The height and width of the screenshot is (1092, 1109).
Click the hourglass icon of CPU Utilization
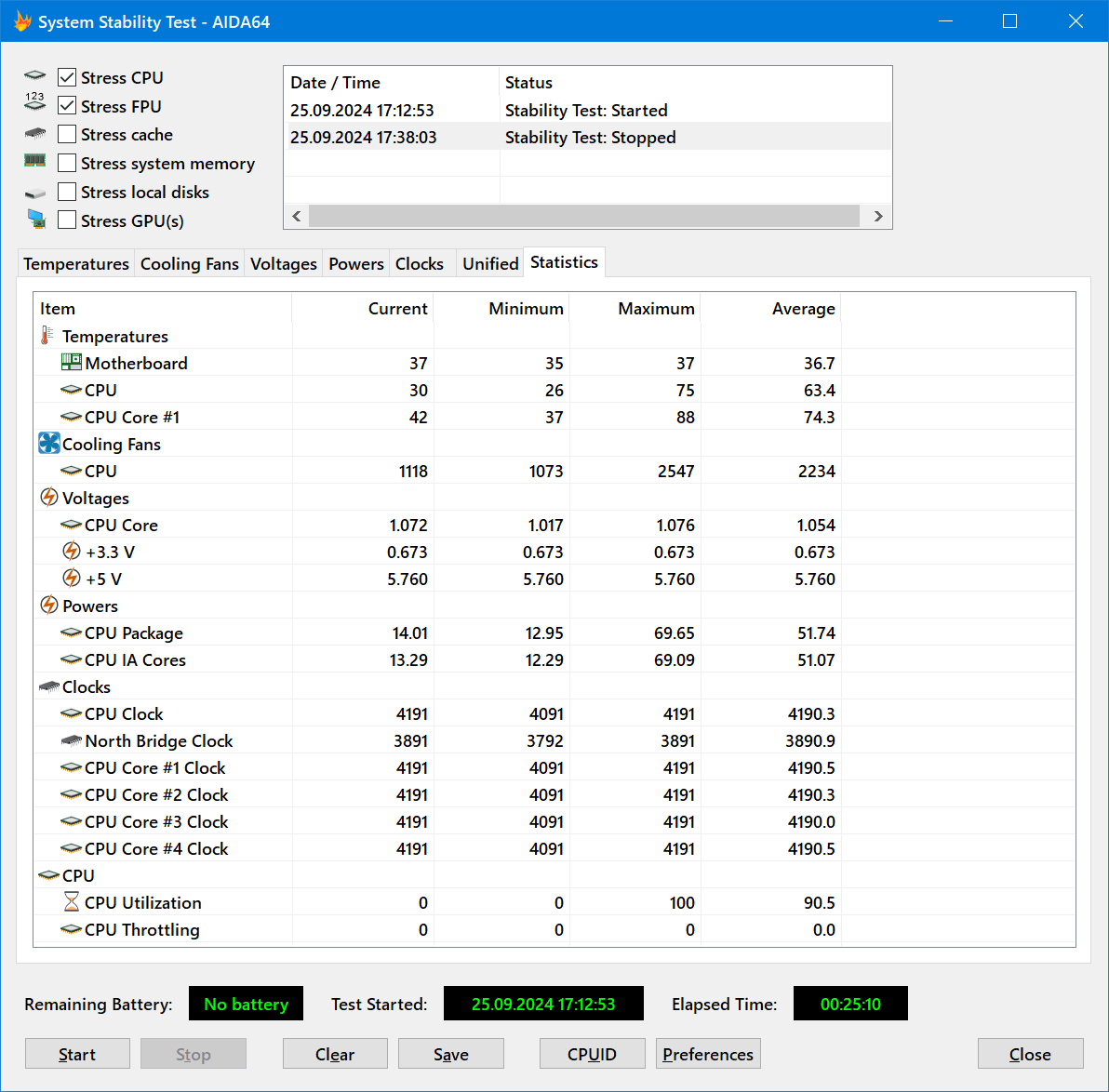[x=72, y=901]
